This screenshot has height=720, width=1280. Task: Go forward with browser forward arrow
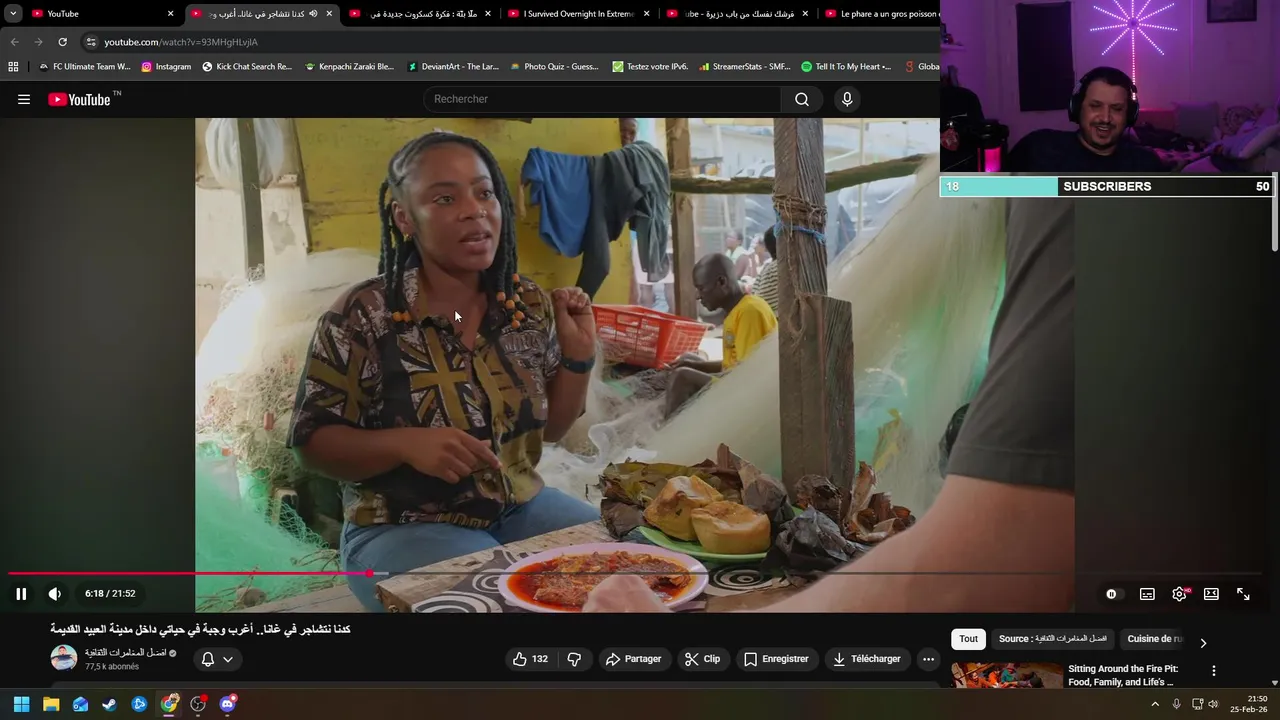click(38, 42)
